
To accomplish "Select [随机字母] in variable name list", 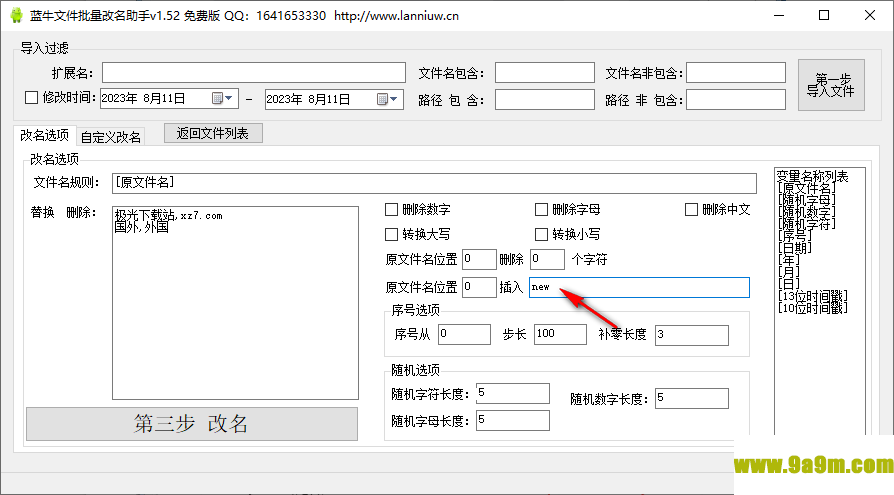I will click(806, 200).
